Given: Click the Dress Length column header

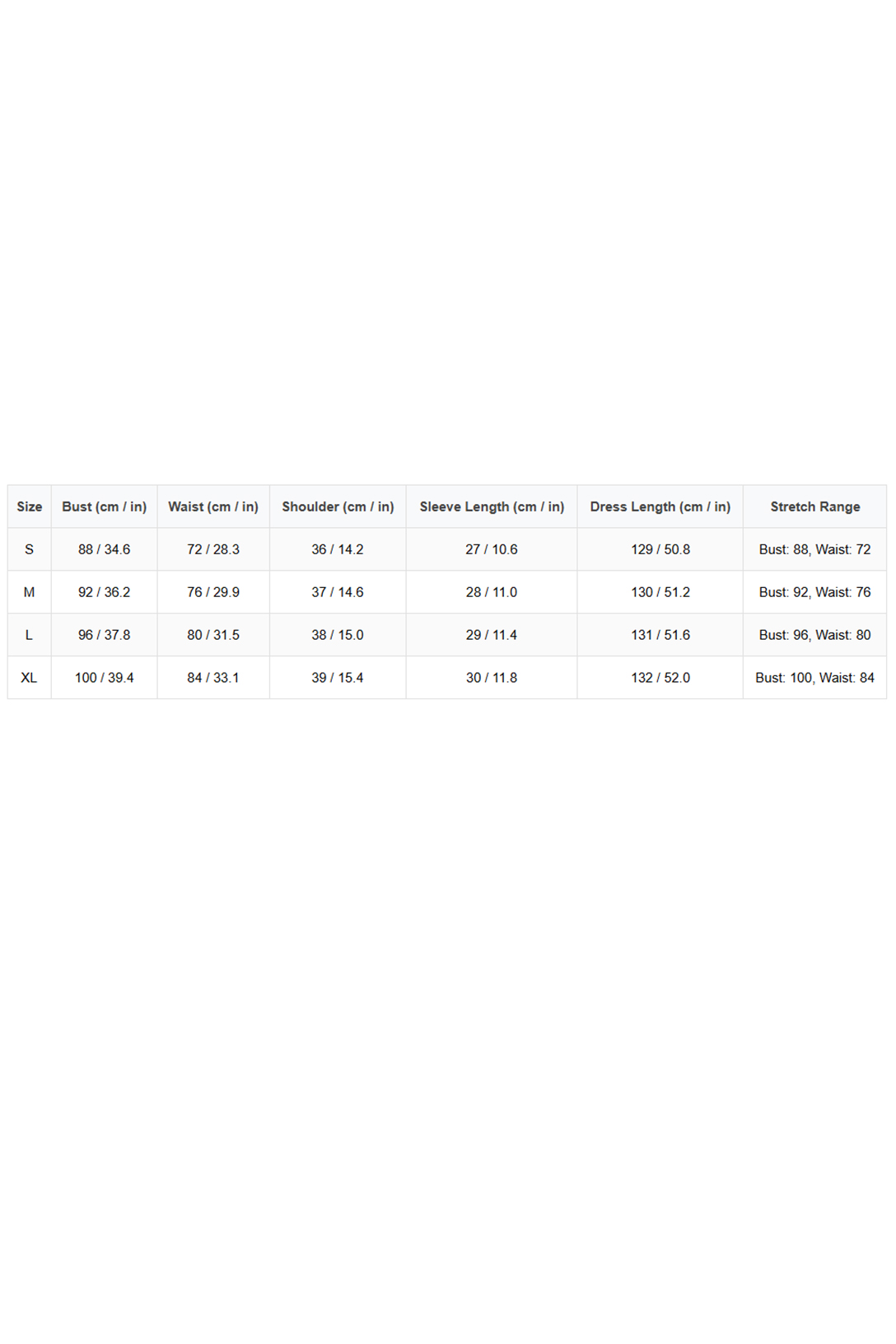Looking at the screenshot, I should click(660, 506).
